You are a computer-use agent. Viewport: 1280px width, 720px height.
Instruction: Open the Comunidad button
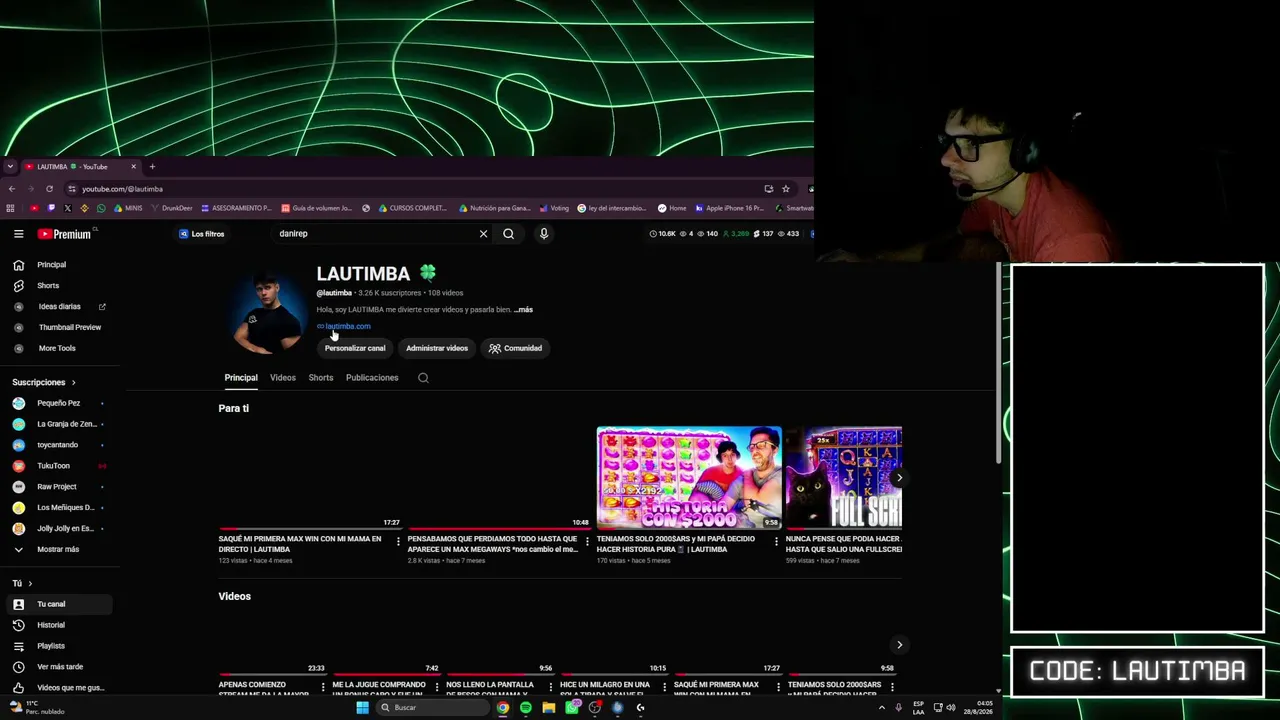(516, 348)
